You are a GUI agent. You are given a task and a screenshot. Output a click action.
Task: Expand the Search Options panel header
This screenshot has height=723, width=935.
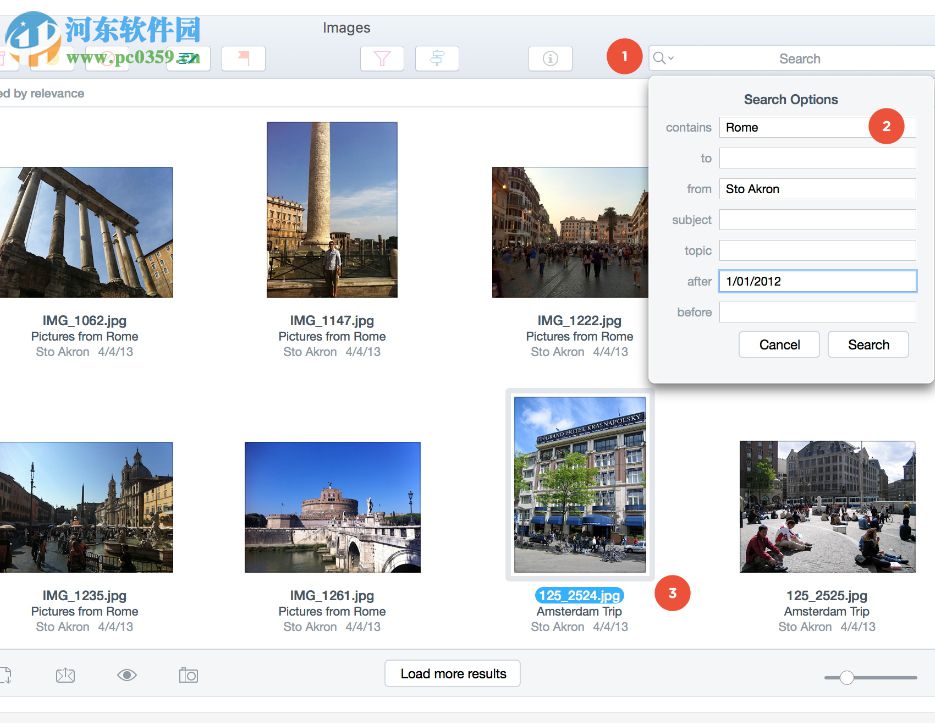[789, 99]
